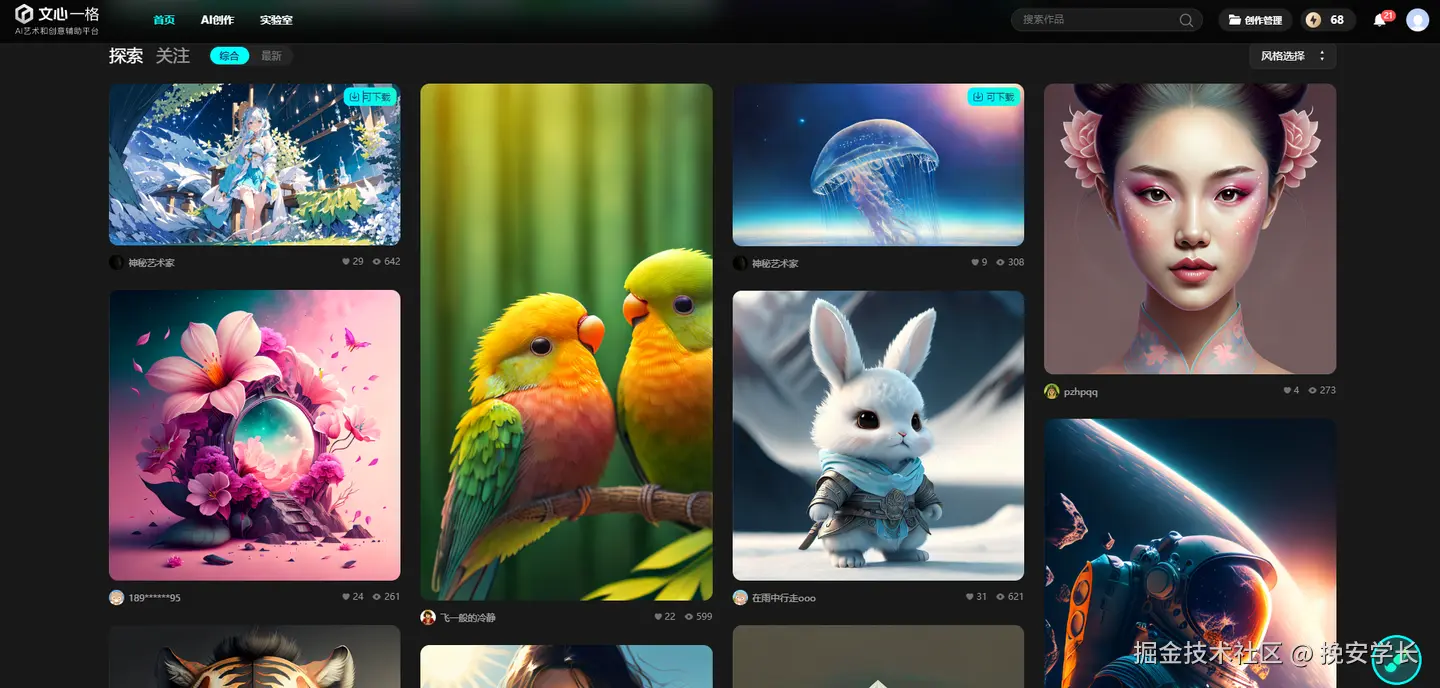This screenshot has width=1440, height=688.
Task: Open 创作管理 button
Action: point(1255,20)
